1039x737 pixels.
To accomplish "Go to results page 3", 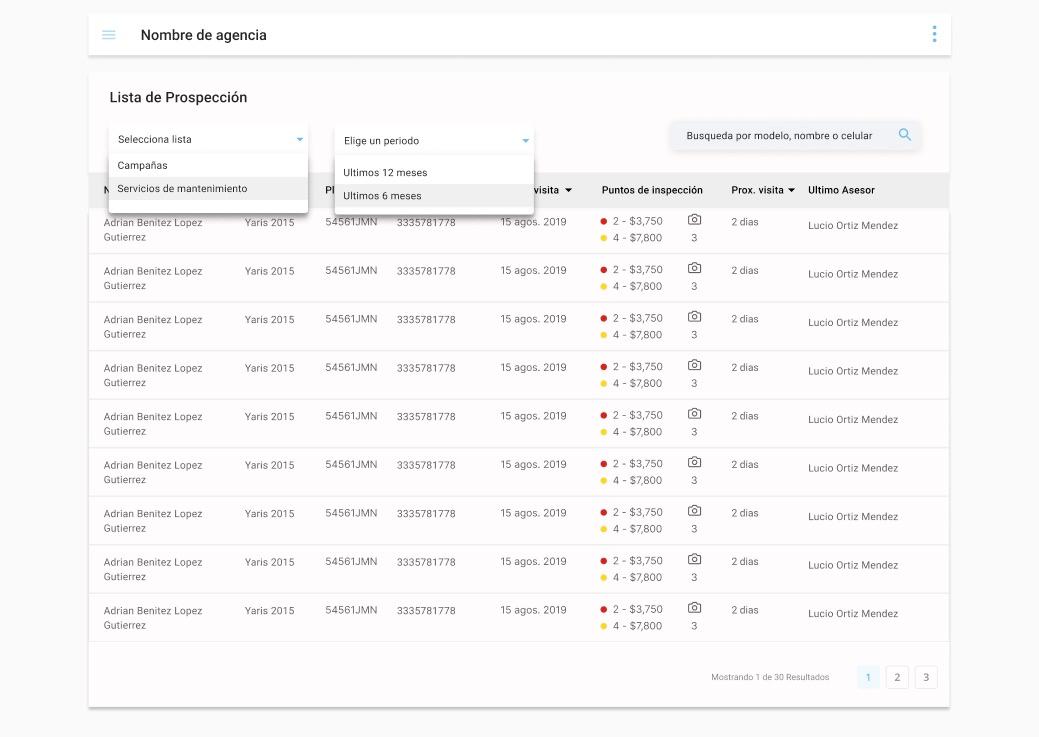I will [926, 677].
